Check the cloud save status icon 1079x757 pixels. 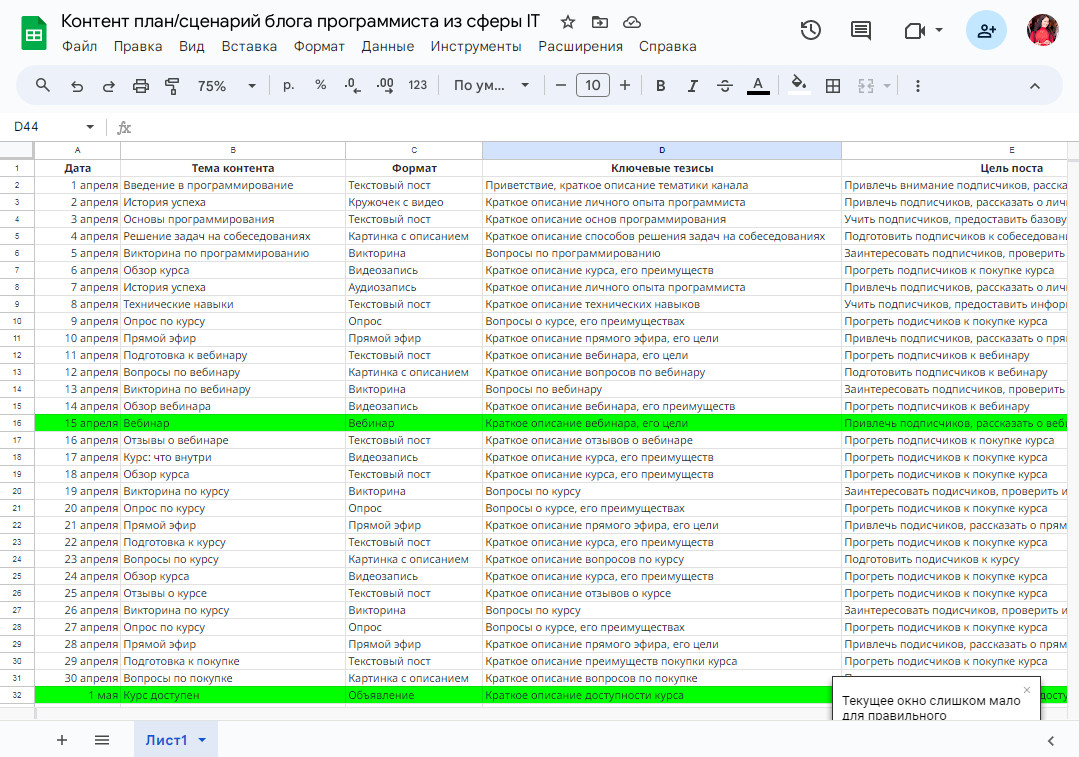[632, 22]
